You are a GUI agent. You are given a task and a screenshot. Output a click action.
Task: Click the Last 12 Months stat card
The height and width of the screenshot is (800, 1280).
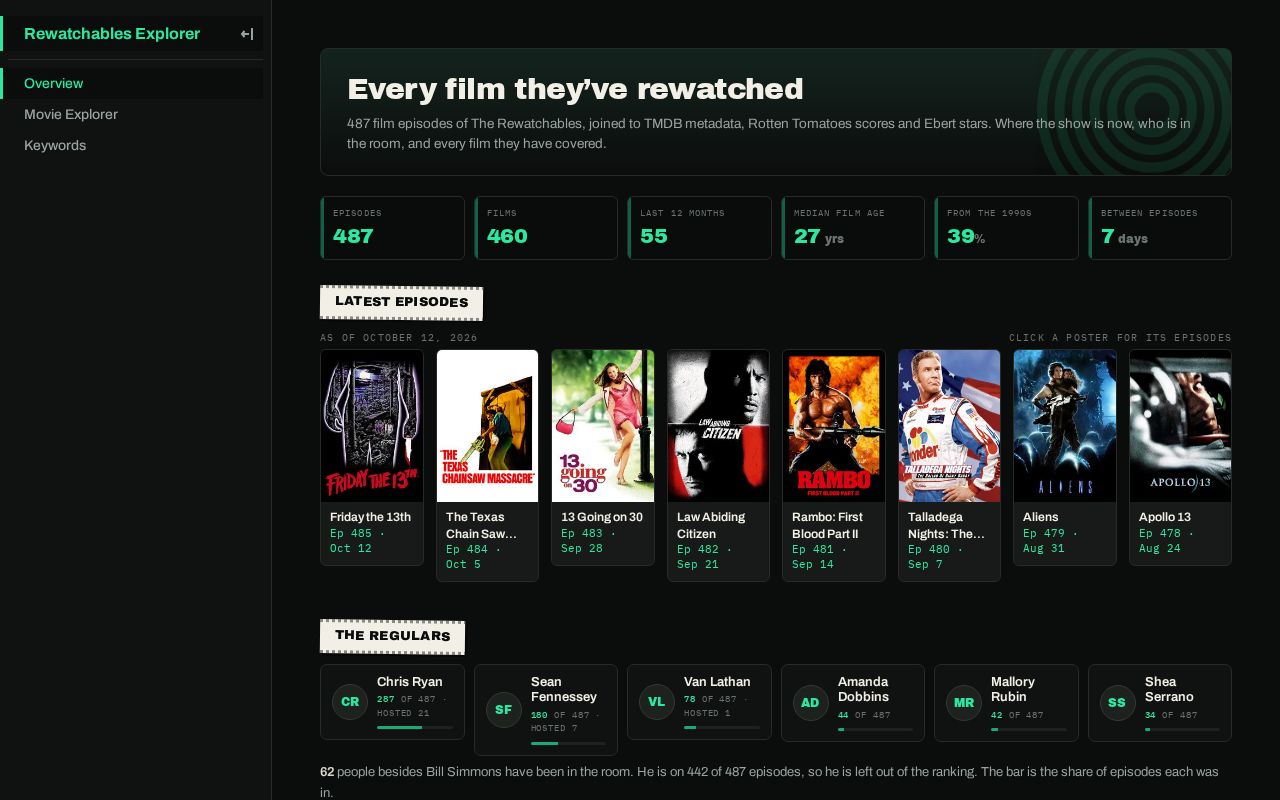pos(700,228)
